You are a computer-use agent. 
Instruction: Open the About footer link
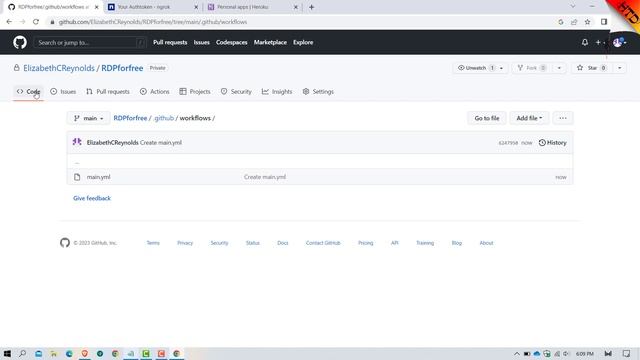[486, 243]
